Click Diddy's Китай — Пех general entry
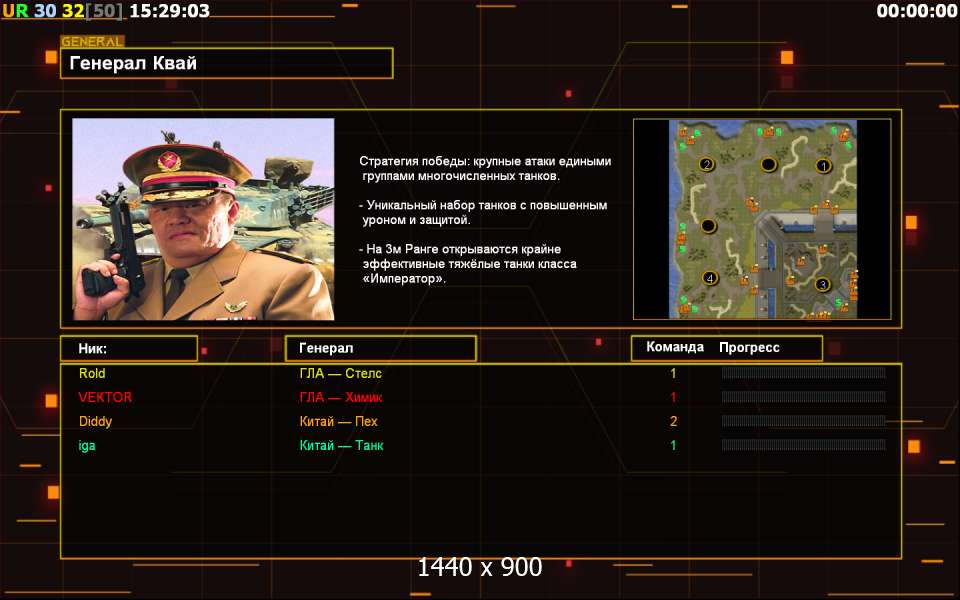Viewport: 960px width, 600px height. click(x=339, y=421)
